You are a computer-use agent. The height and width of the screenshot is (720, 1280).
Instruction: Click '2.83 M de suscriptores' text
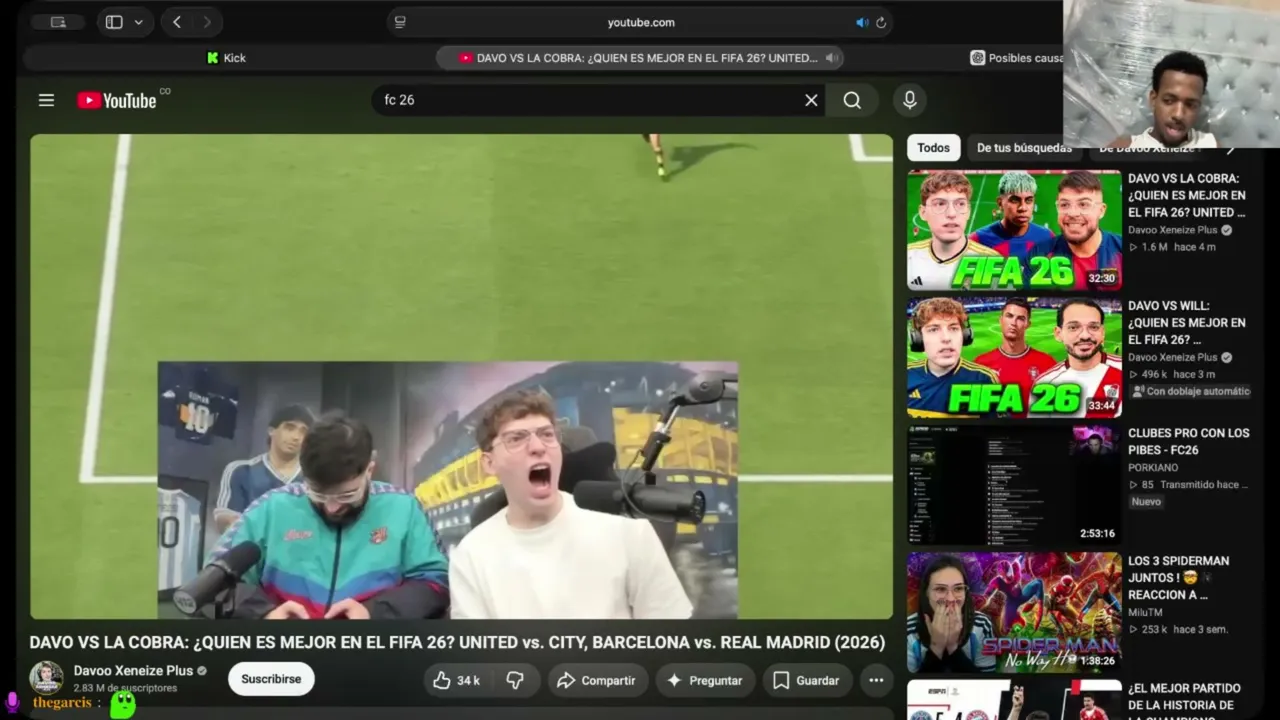point(125,688)
